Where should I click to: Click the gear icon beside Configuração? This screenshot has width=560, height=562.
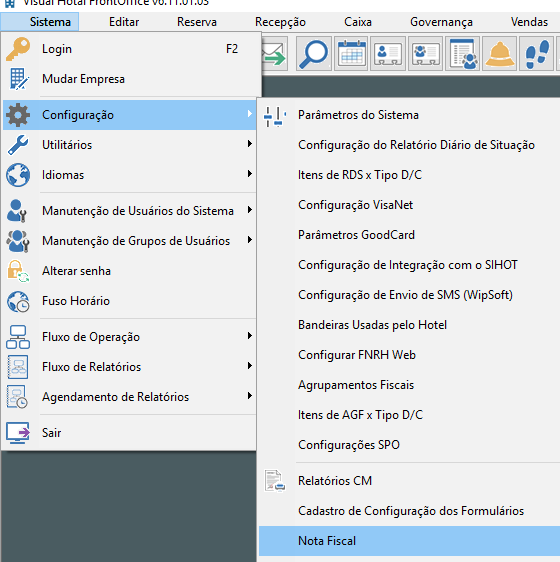tap(18, 115)
